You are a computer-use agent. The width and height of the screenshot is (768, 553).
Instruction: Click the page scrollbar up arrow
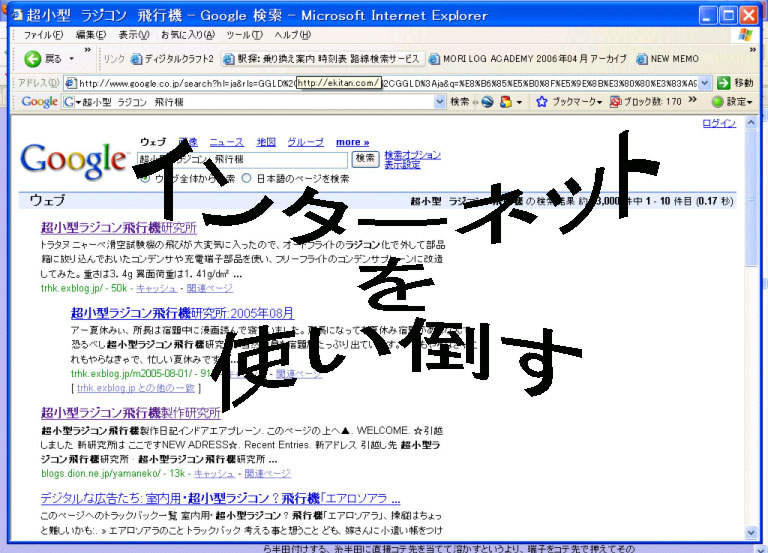coord(751,122)
